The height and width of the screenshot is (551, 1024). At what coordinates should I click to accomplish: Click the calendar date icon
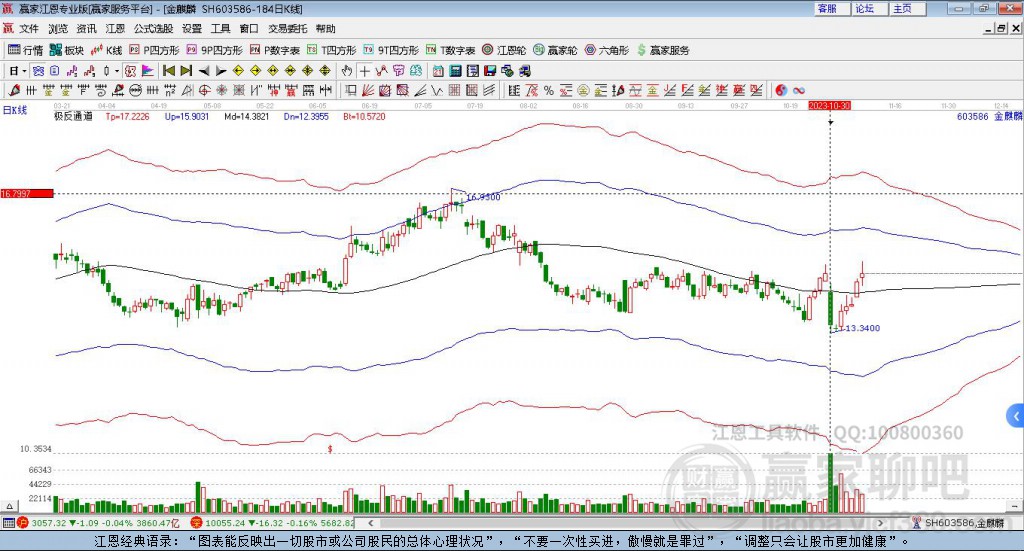[x=438, y=71]
